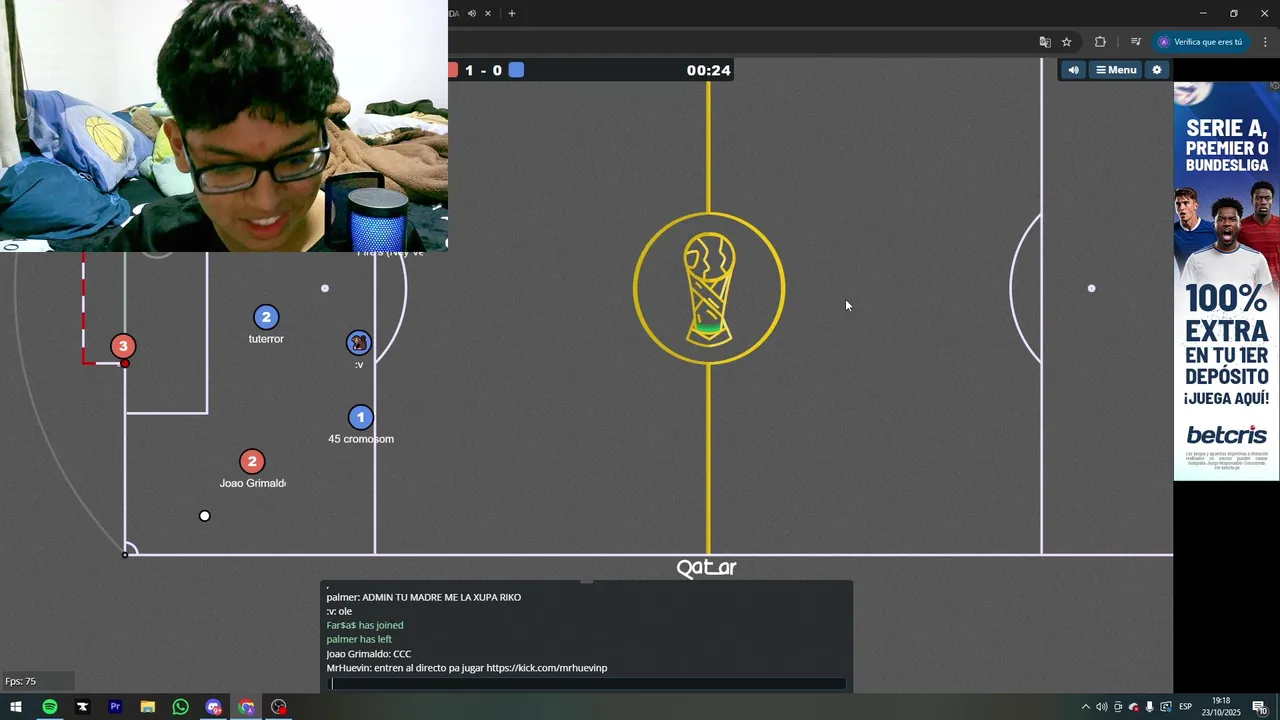Open the browser extensions puzzle icon
The width and height of the screenshot is (1280, 720).
(1100, 42)
